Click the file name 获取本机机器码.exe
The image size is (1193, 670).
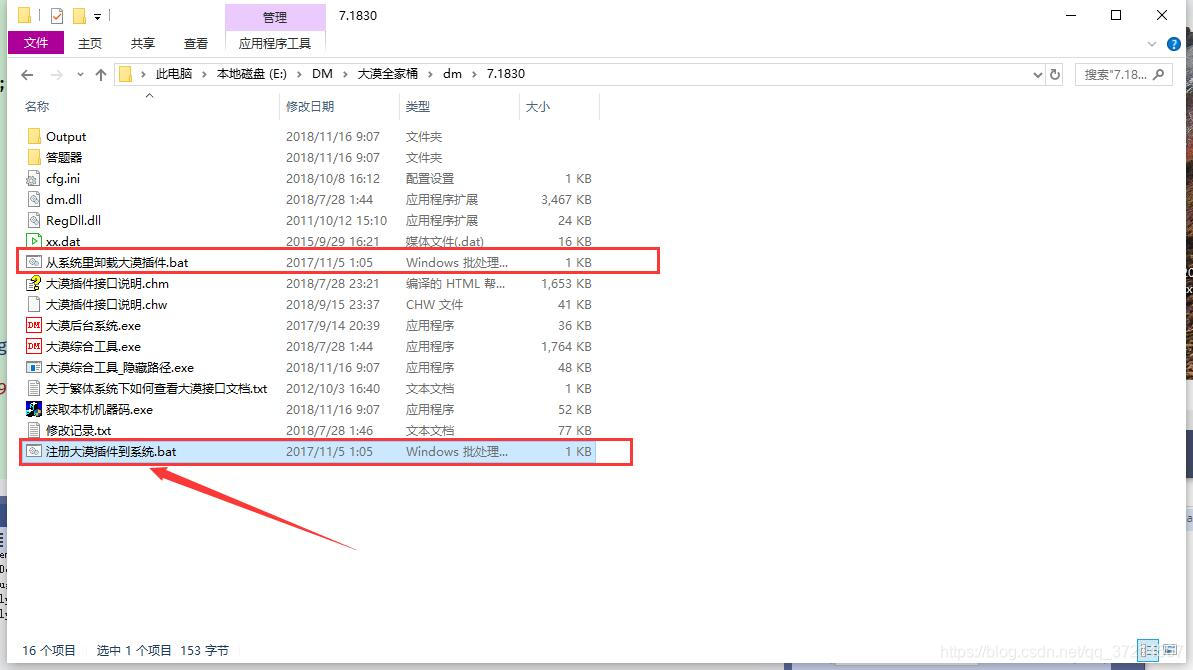99,410
